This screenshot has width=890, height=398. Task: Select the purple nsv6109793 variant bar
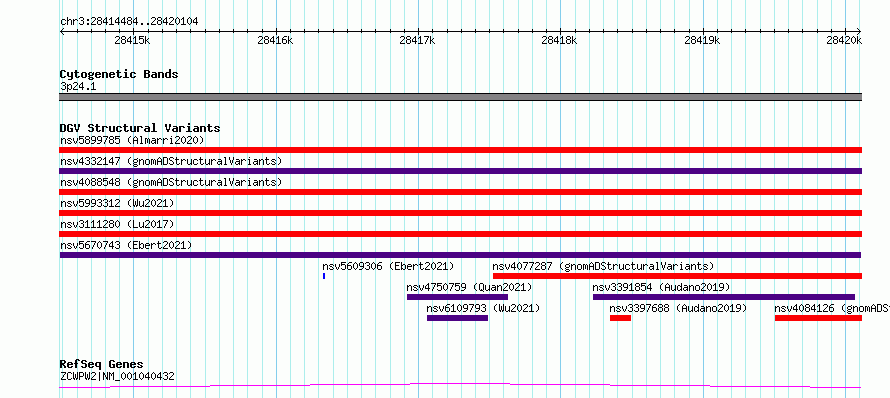tap(457, 318)
